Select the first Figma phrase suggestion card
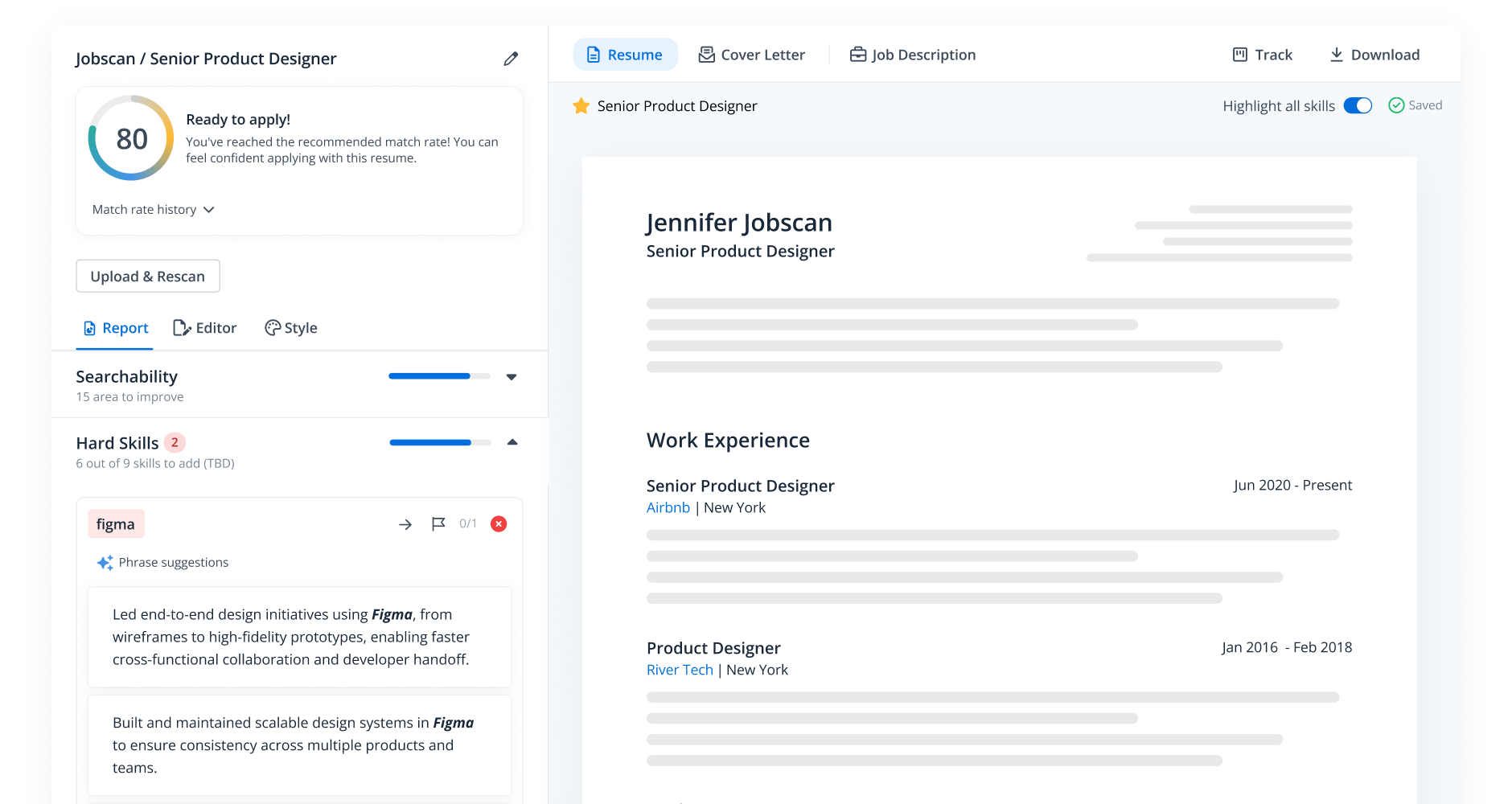 pyautogui.click(x=299, y=637)
